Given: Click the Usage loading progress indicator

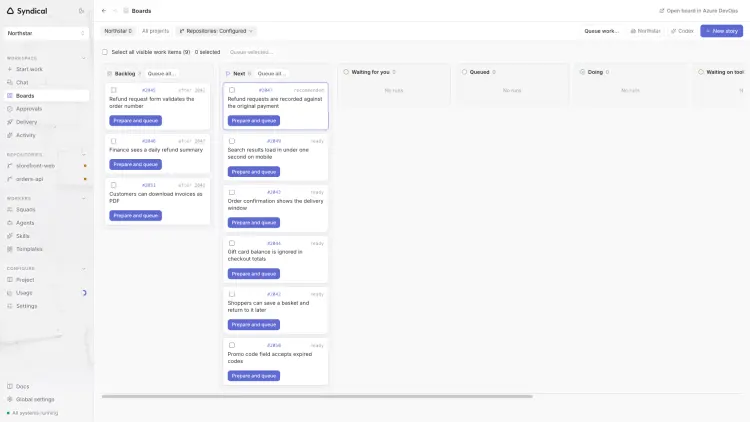Looking at the screenshot, I should coord(84,293).
